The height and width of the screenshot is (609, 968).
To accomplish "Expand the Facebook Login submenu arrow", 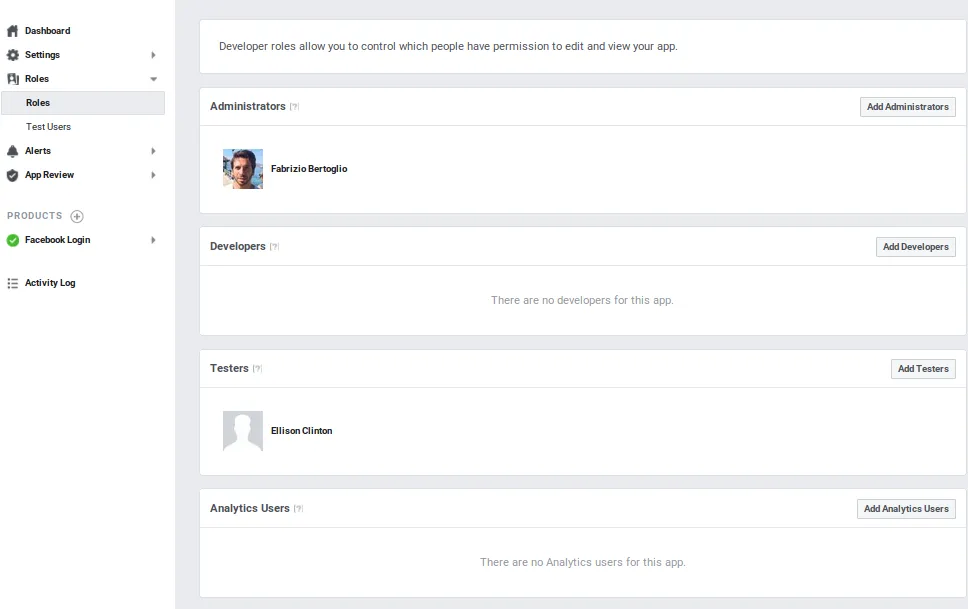I will [x=153, y=240].
